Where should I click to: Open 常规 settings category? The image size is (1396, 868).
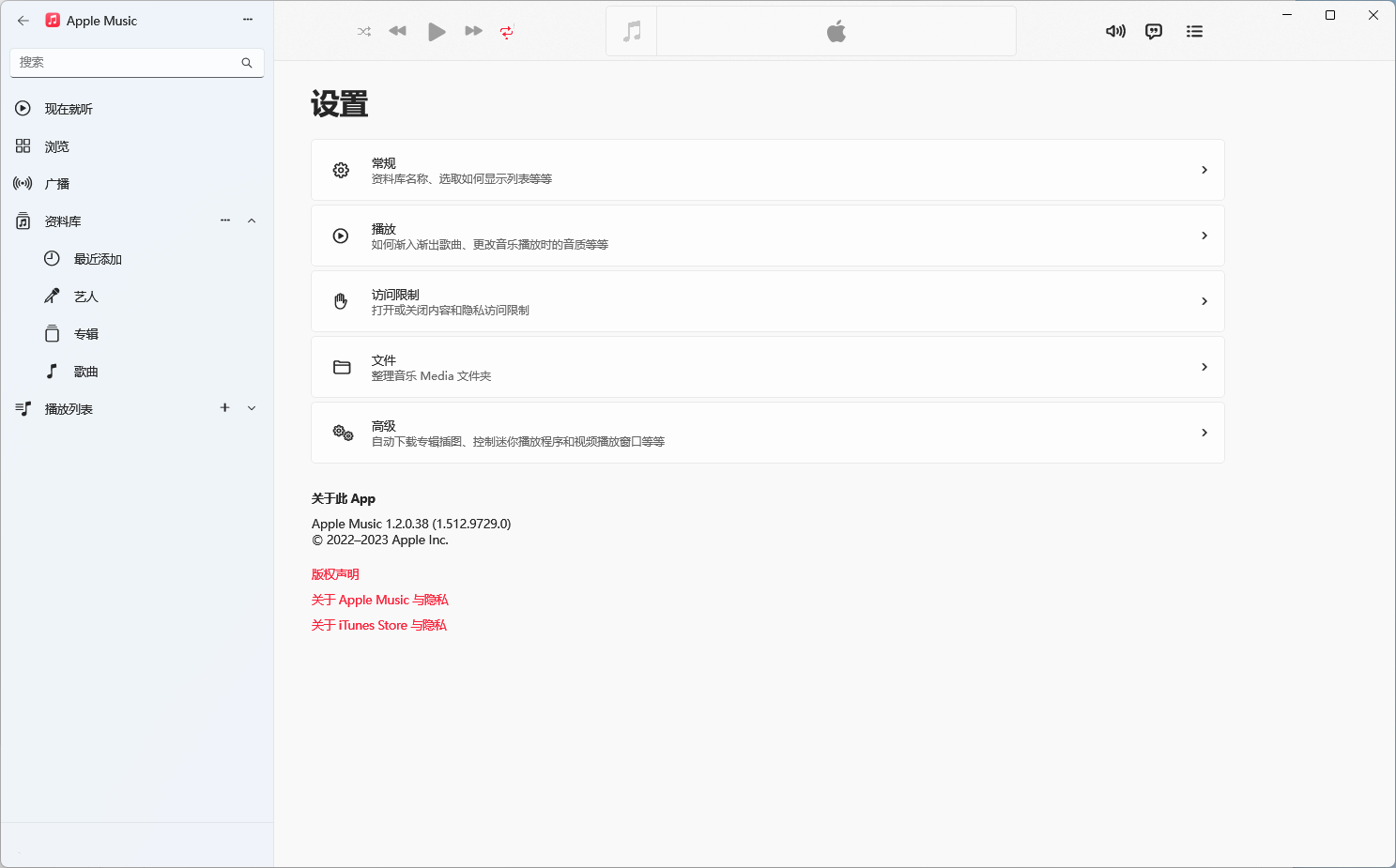(x=767, y=170)
